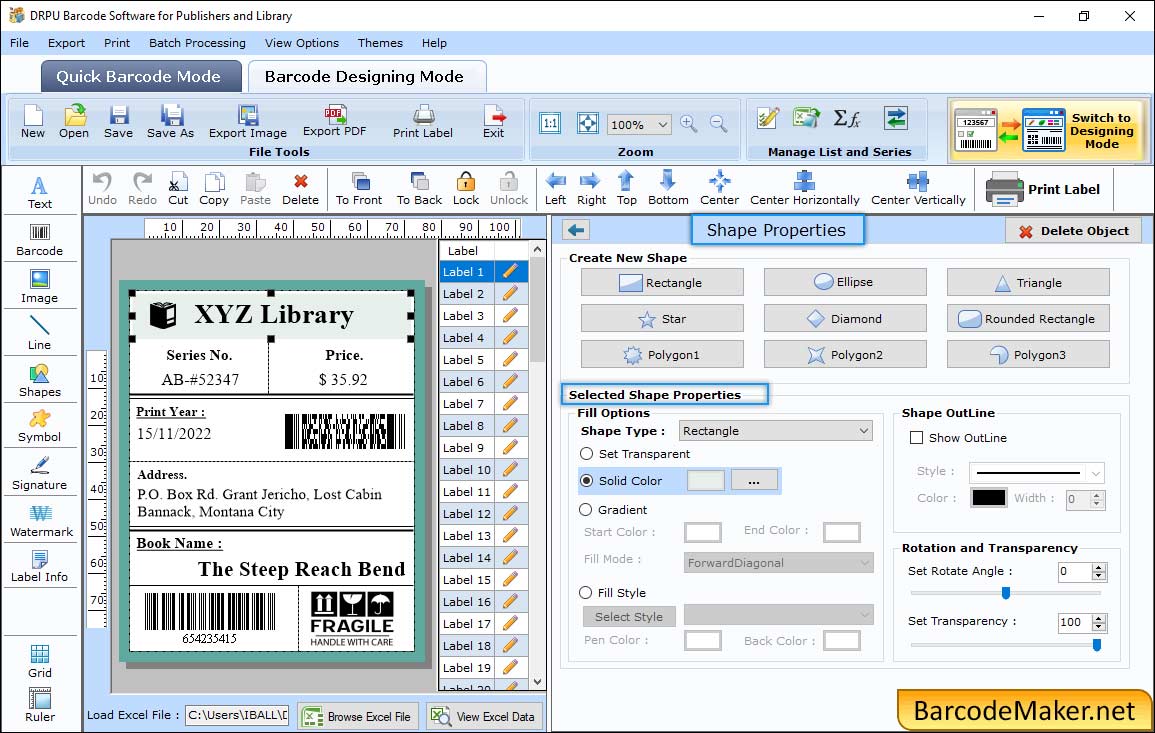This screenshot has width=1155, height=733.
Task: Click the Delete Object button
Action: 1073,231
